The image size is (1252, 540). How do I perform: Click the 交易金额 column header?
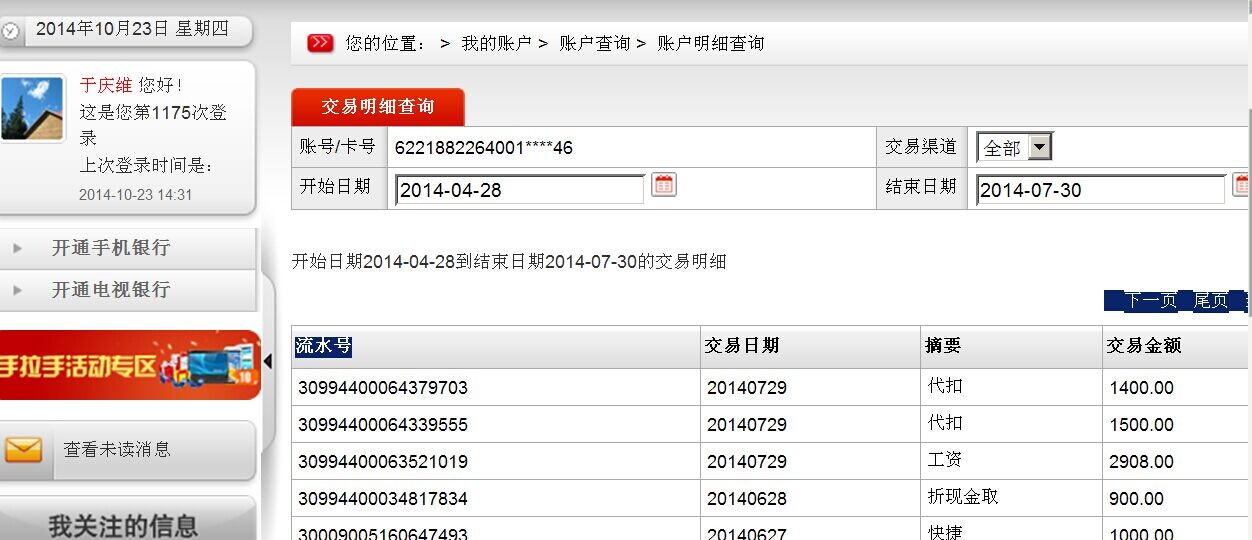click(1144, 346)
